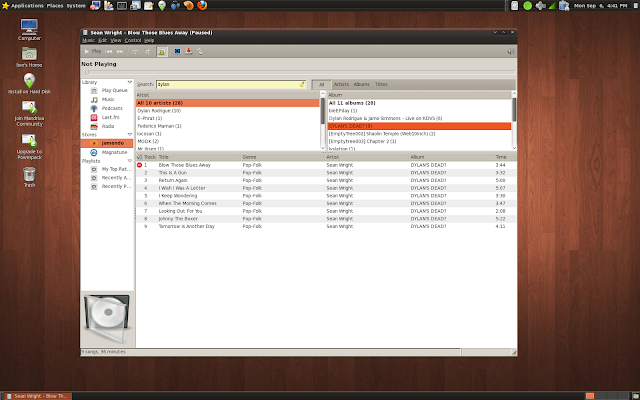Open Play Queue in sidebar
Screen dimensions: 640x400
click(107, 91)
